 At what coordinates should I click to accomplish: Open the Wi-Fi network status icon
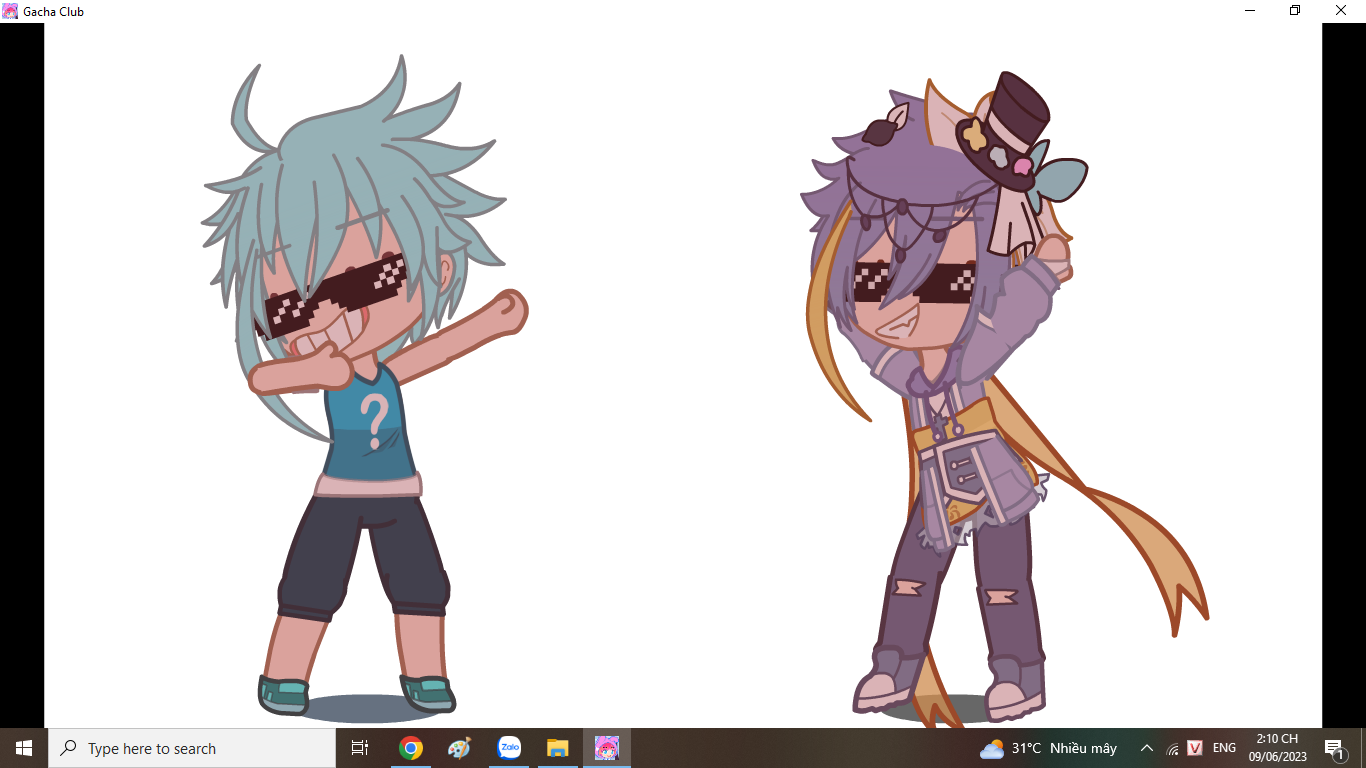click(x=1172, y=748)
